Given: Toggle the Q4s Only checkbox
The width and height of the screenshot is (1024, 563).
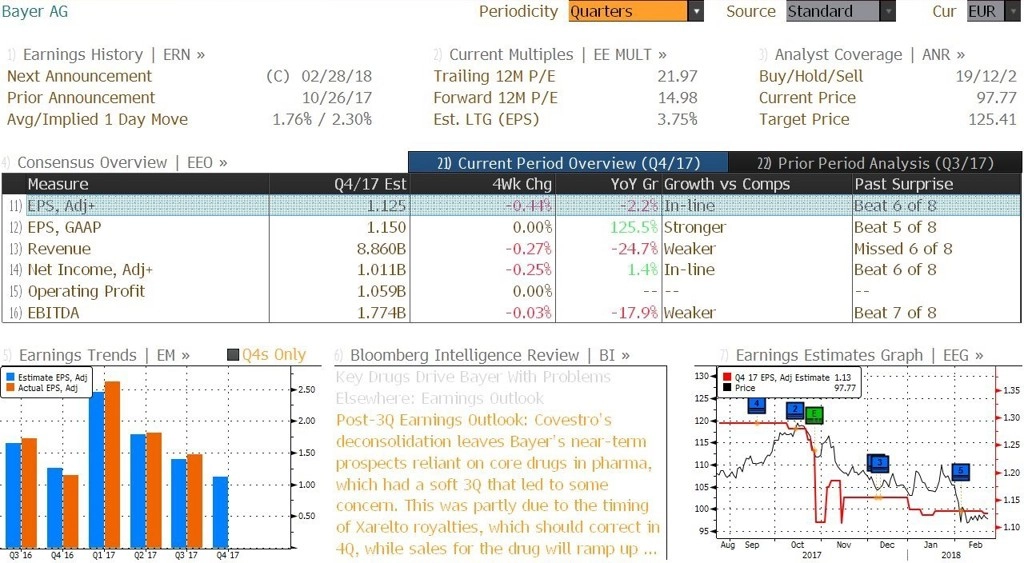Looking at the screenshot, I should pyautogui.click(x=232, y=355).
